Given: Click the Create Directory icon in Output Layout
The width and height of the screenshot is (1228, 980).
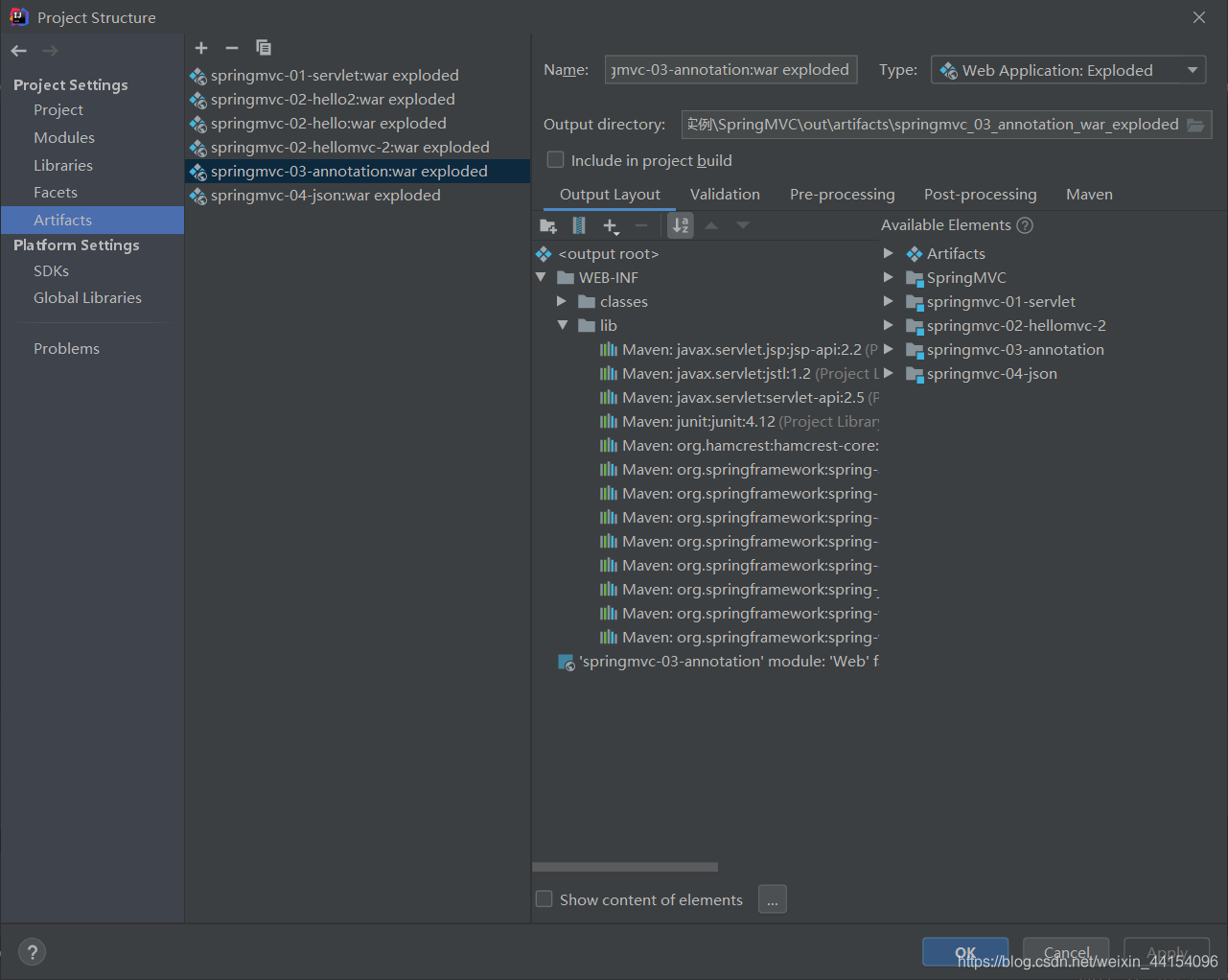Looking at the screenshot, I should coord(548,226).
